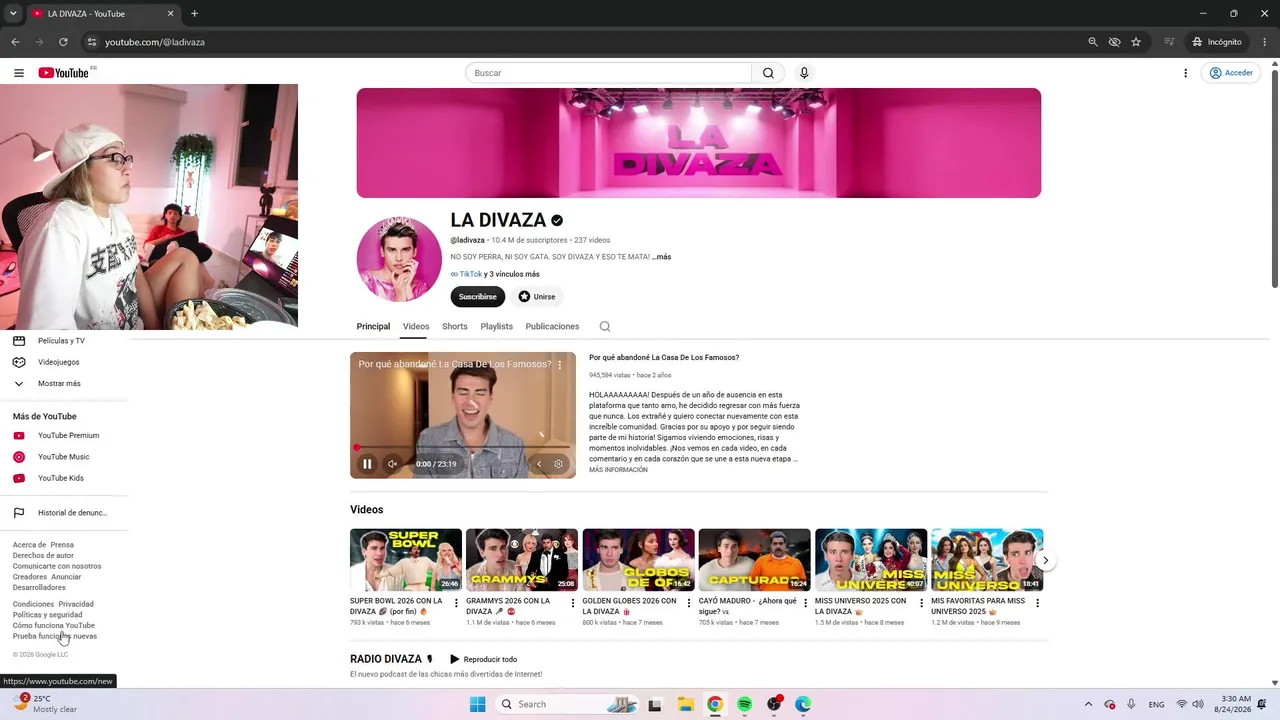This screenshot has height=720, width=1280.
Task: Open options for GRAMMYS 2026 video
Action: click(x=573, y=603)
